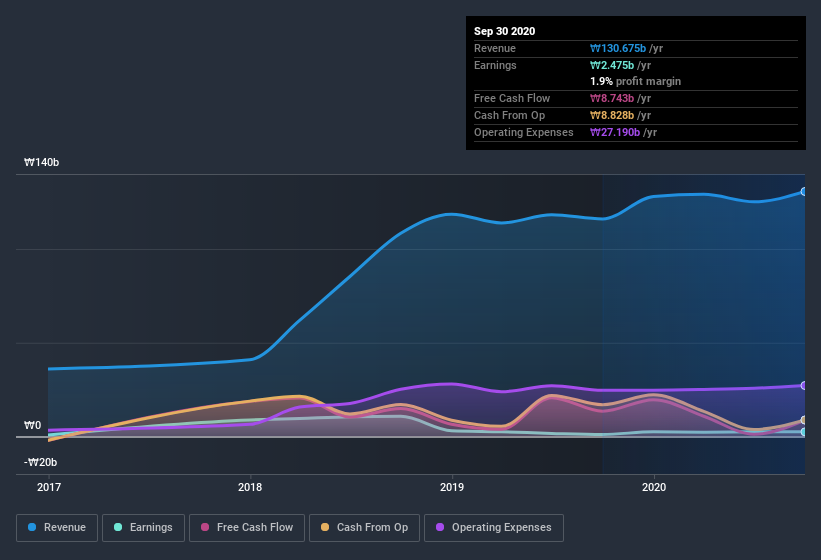Click the Cash From Op endpoint marker

[803, 420]
